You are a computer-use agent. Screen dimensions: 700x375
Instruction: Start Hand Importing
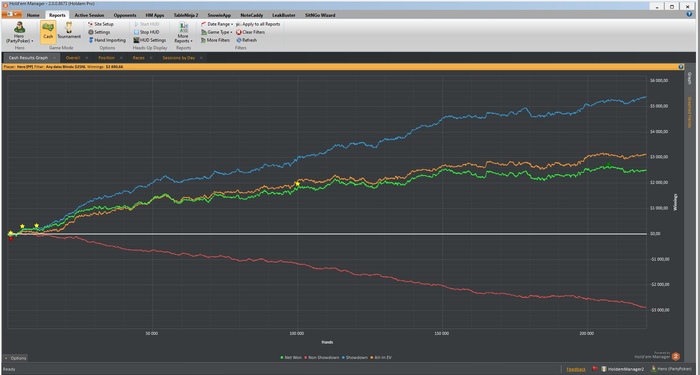pyautogui.click(x=107, y=40)
